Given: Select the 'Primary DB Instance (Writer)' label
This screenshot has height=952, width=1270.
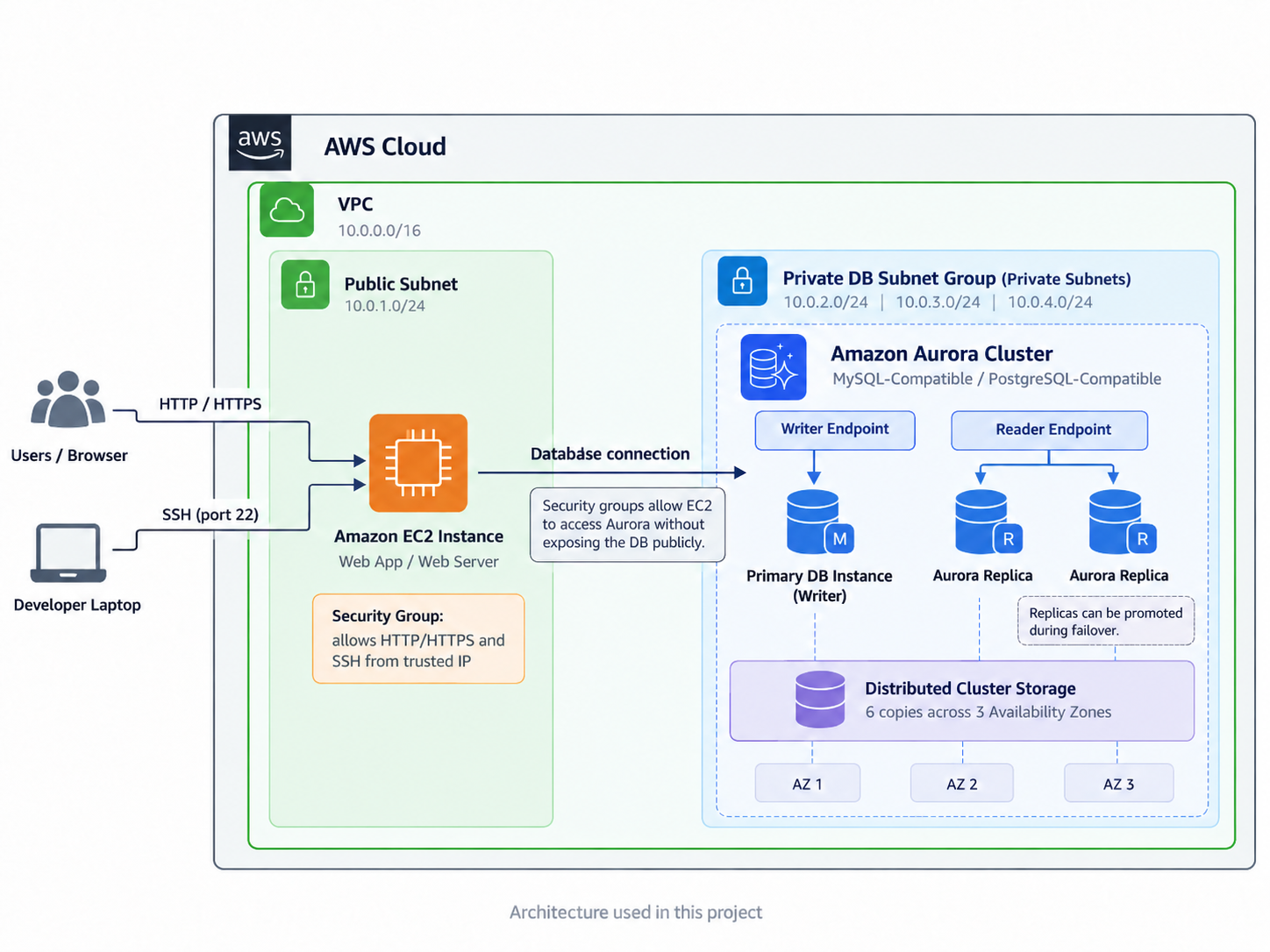Looking at the screenshot, I should [819, 586].
